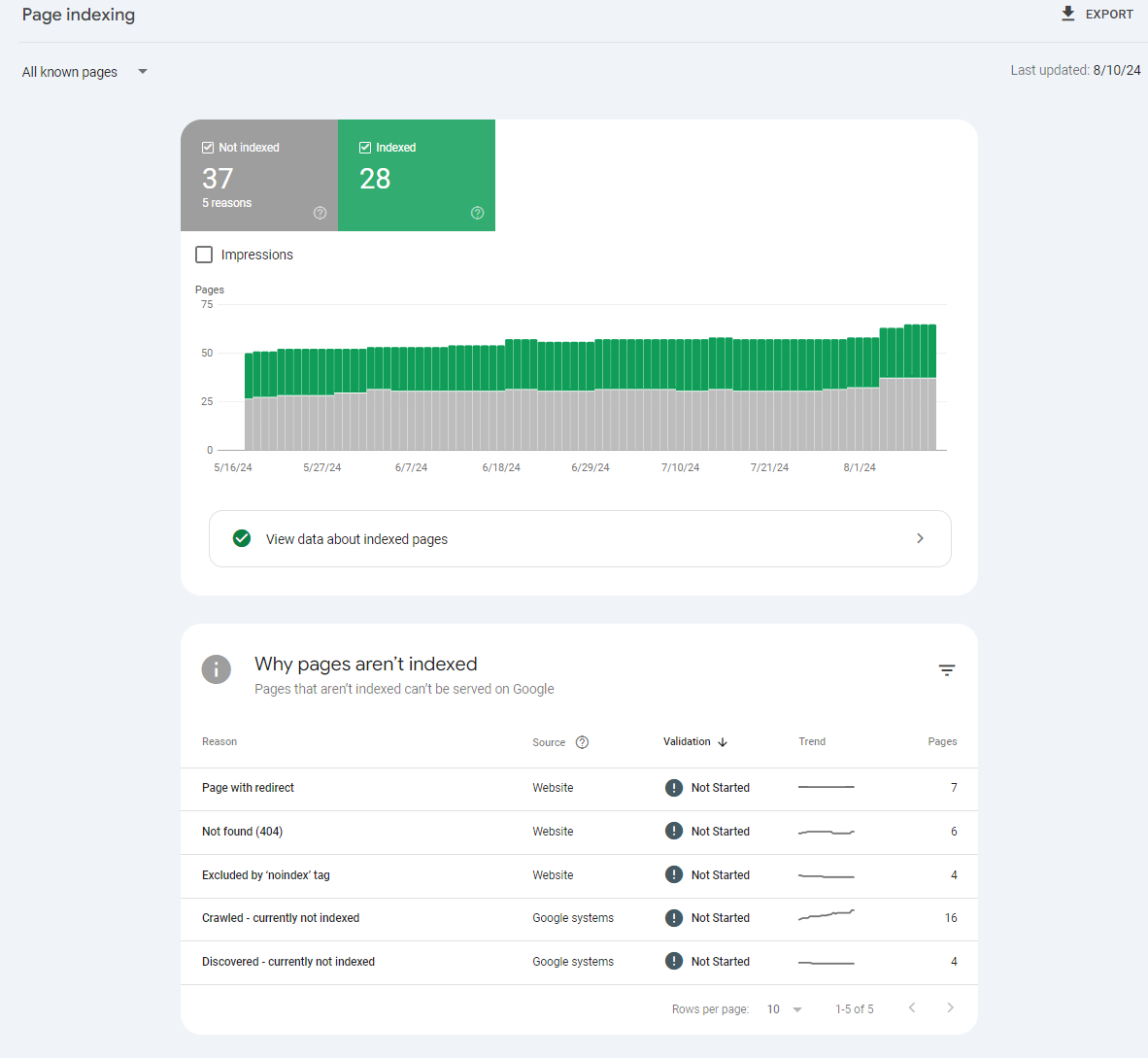Image resolution: width=1148 pixels, height=1058 pixels.
Task: Open the All known pages dropdown
Action: point(84,72)
